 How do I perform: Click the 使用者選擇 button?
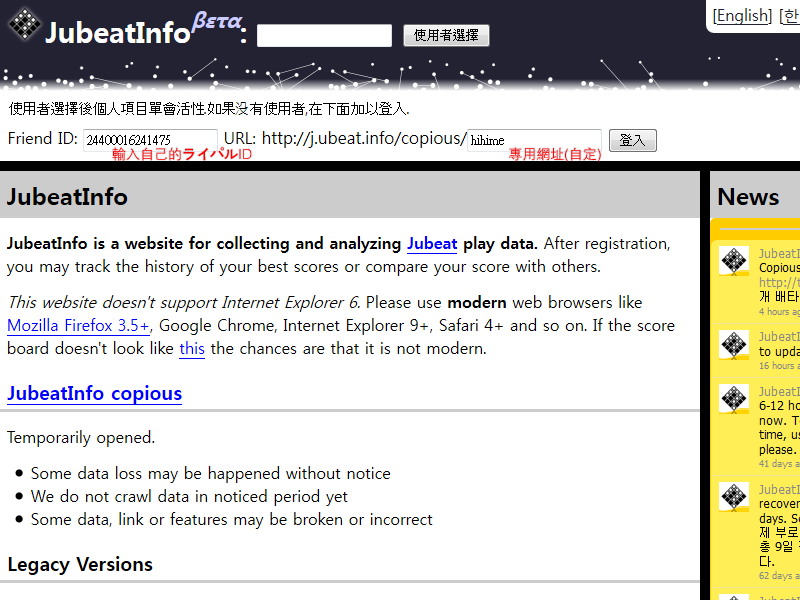[446, 35]
